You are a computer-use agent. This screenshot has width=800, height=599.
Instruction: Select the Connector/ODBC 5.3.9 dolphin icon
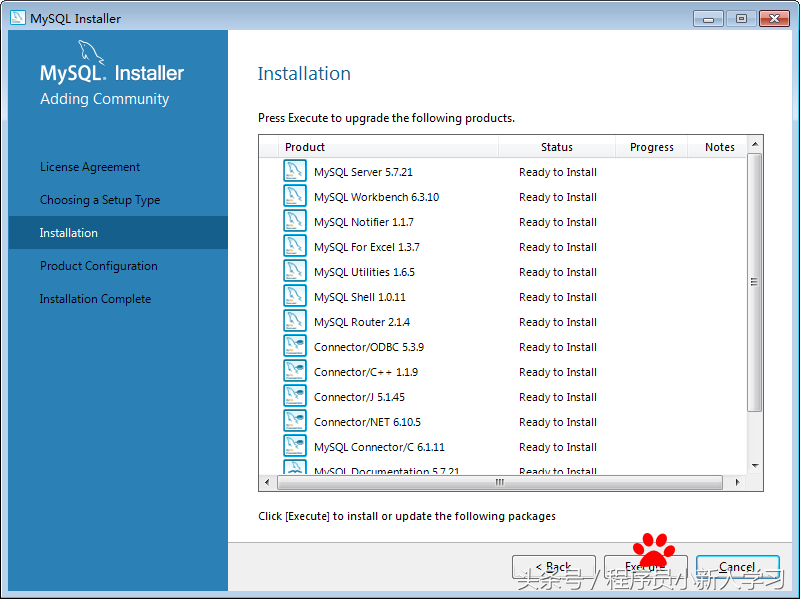pyautogui.click(x=294, y=345)
